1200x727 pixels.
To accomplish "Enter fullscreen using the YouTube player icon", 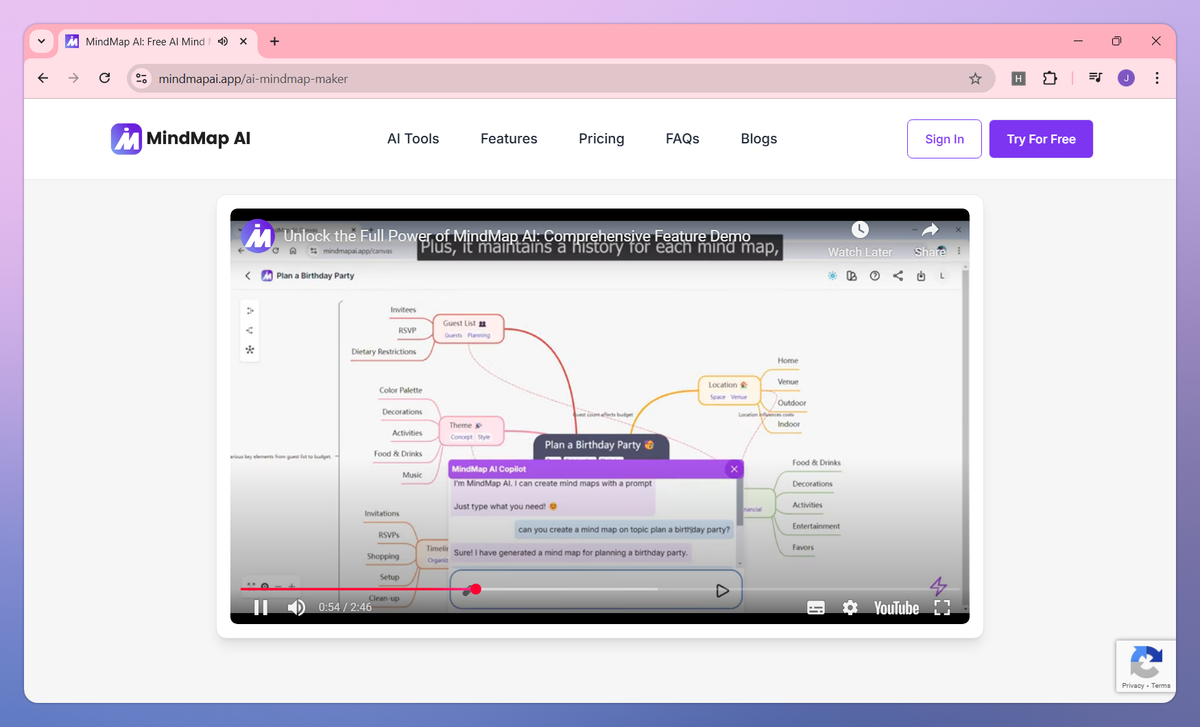I will 941,607.
